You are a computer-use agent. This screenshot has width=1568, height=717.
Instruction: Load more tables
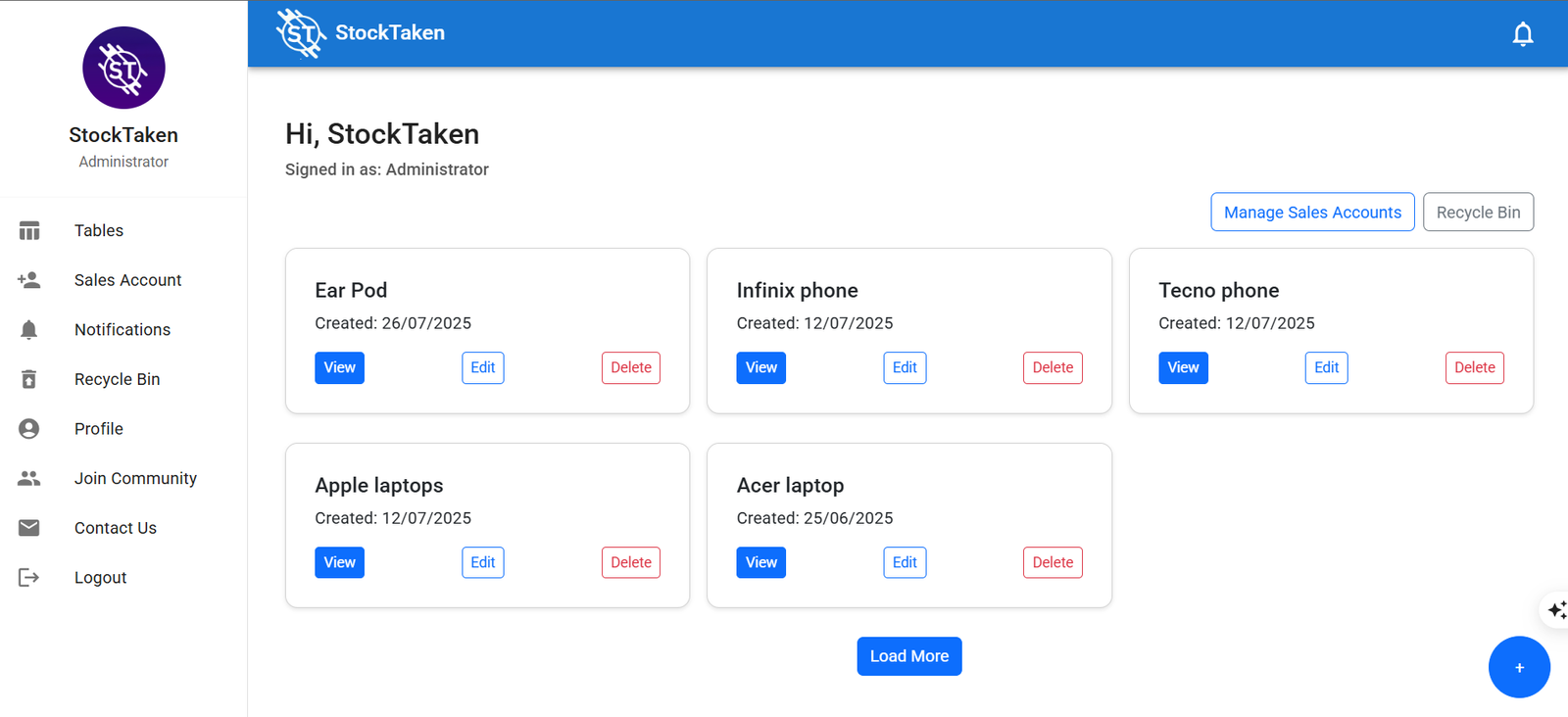click(908, 656)
